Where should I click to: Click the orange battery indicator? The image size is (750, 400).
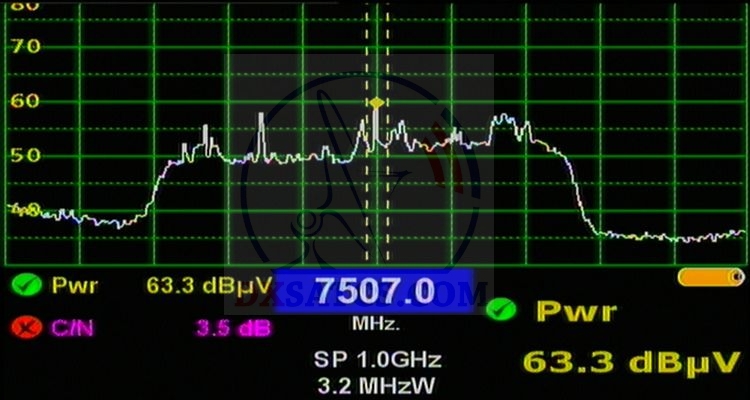(711, 277)
